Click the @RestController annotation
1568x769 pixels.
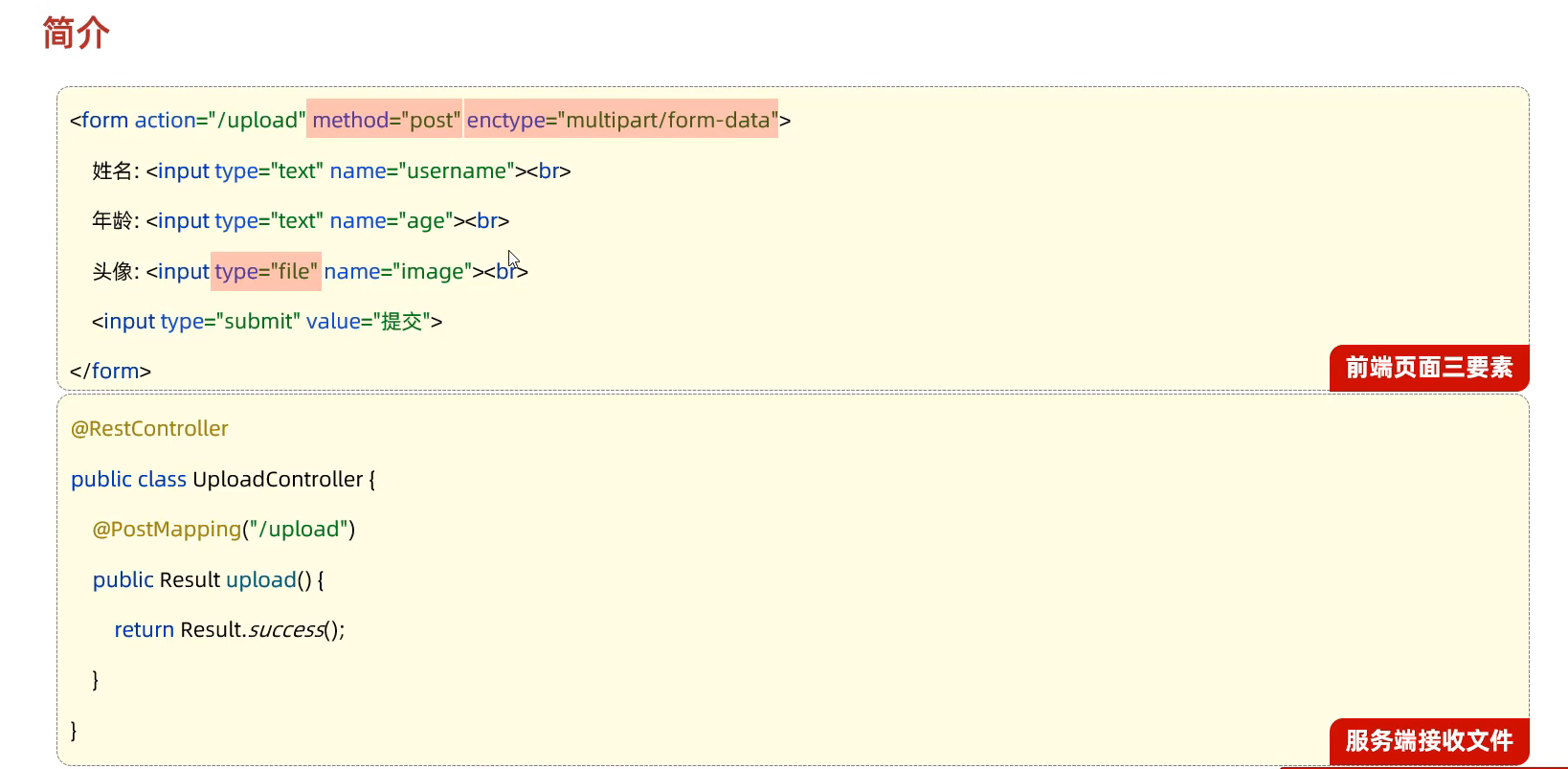[149, 429]
